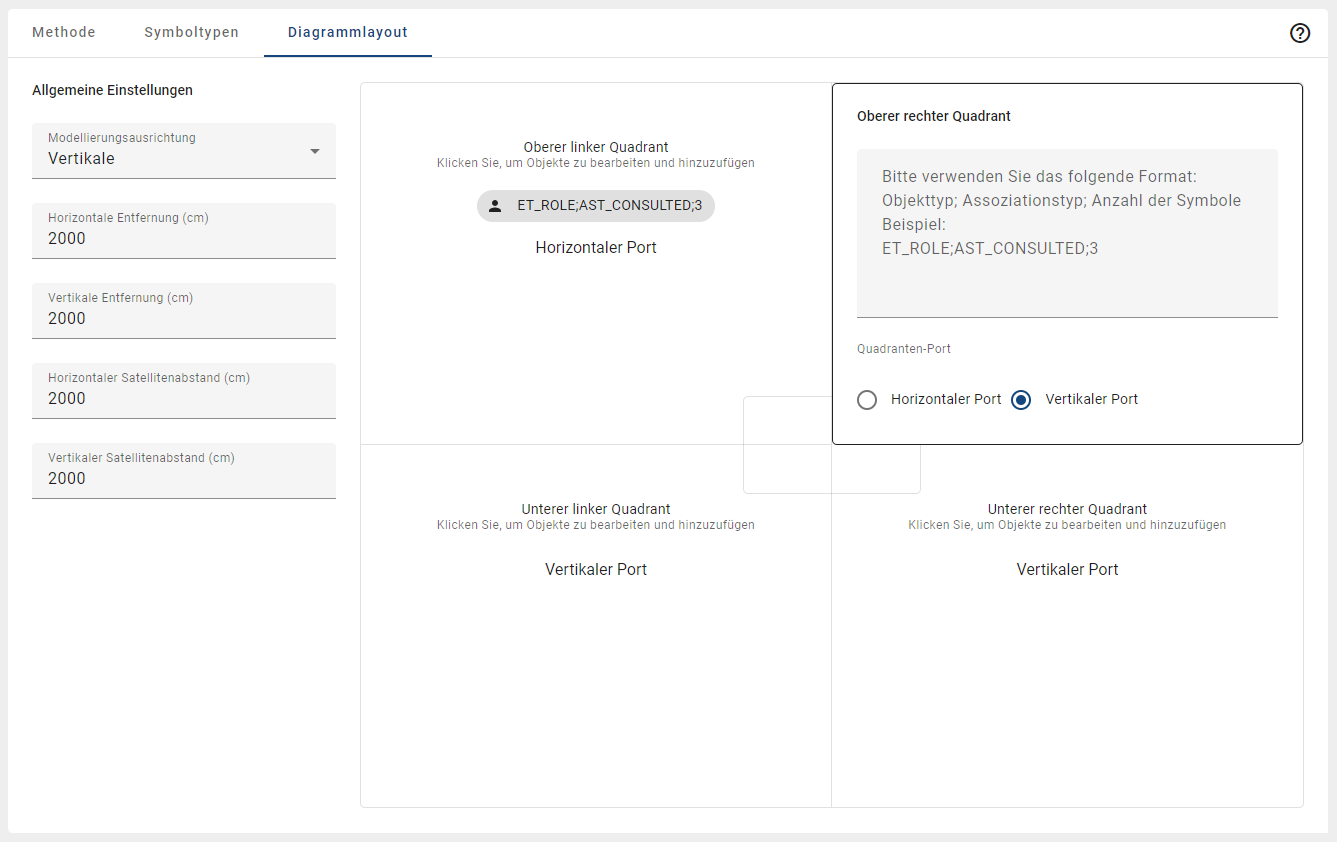
Task: Click the small center box between the quadrants
Action: click(x=831, y=445)
